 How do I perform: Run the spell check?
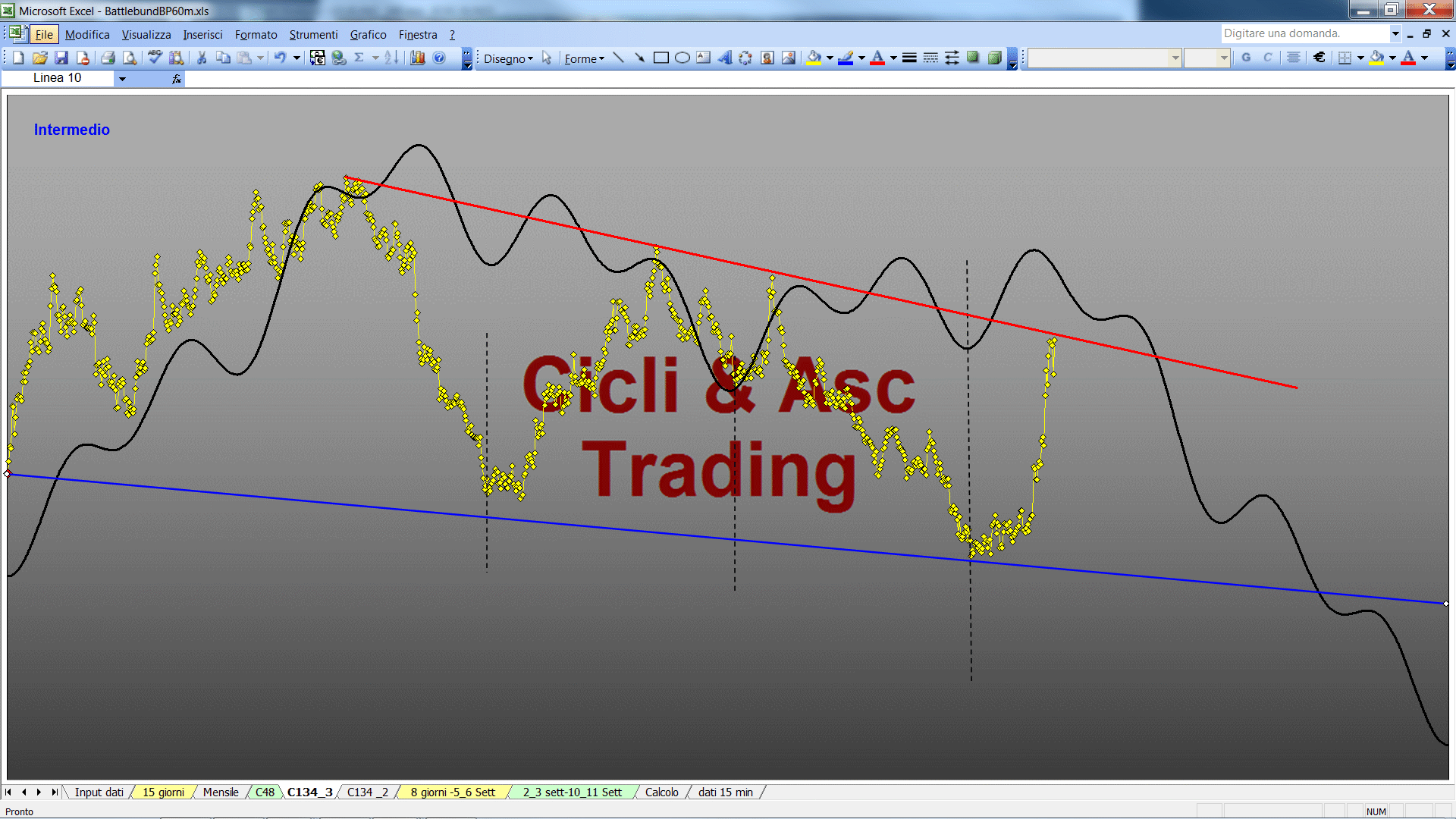pyautogui.click(x=155, y=58)
